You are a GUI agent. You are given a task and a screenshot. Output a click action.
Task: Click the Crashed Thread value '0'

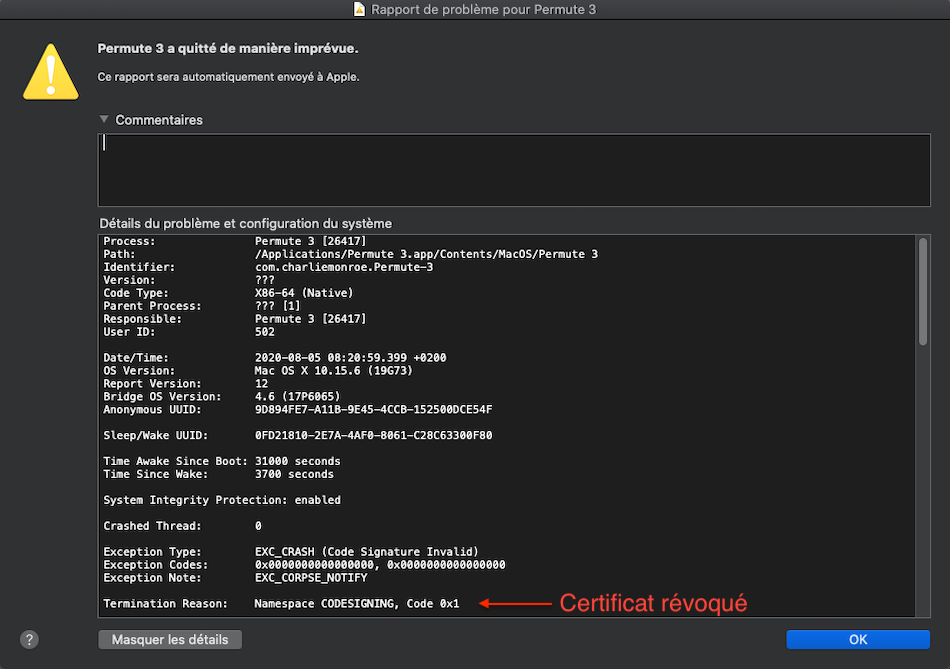(x=258, y=526)
